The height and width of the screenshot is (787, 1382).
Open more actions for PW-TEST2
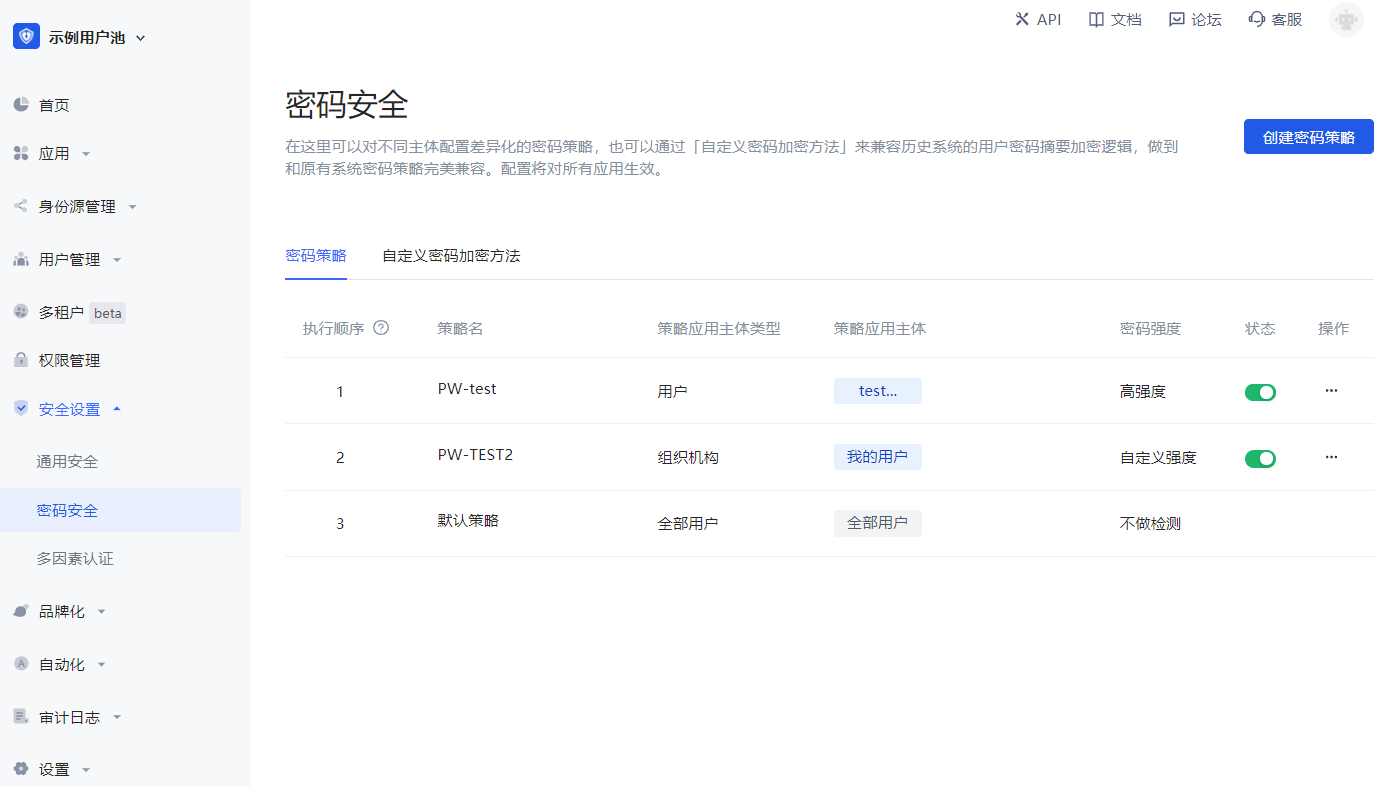tap(1331, 457)
